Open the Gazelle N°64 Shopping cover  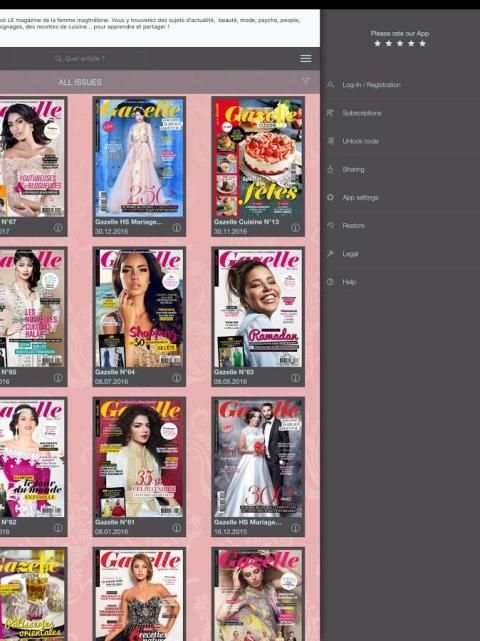[x=139, y=308]
